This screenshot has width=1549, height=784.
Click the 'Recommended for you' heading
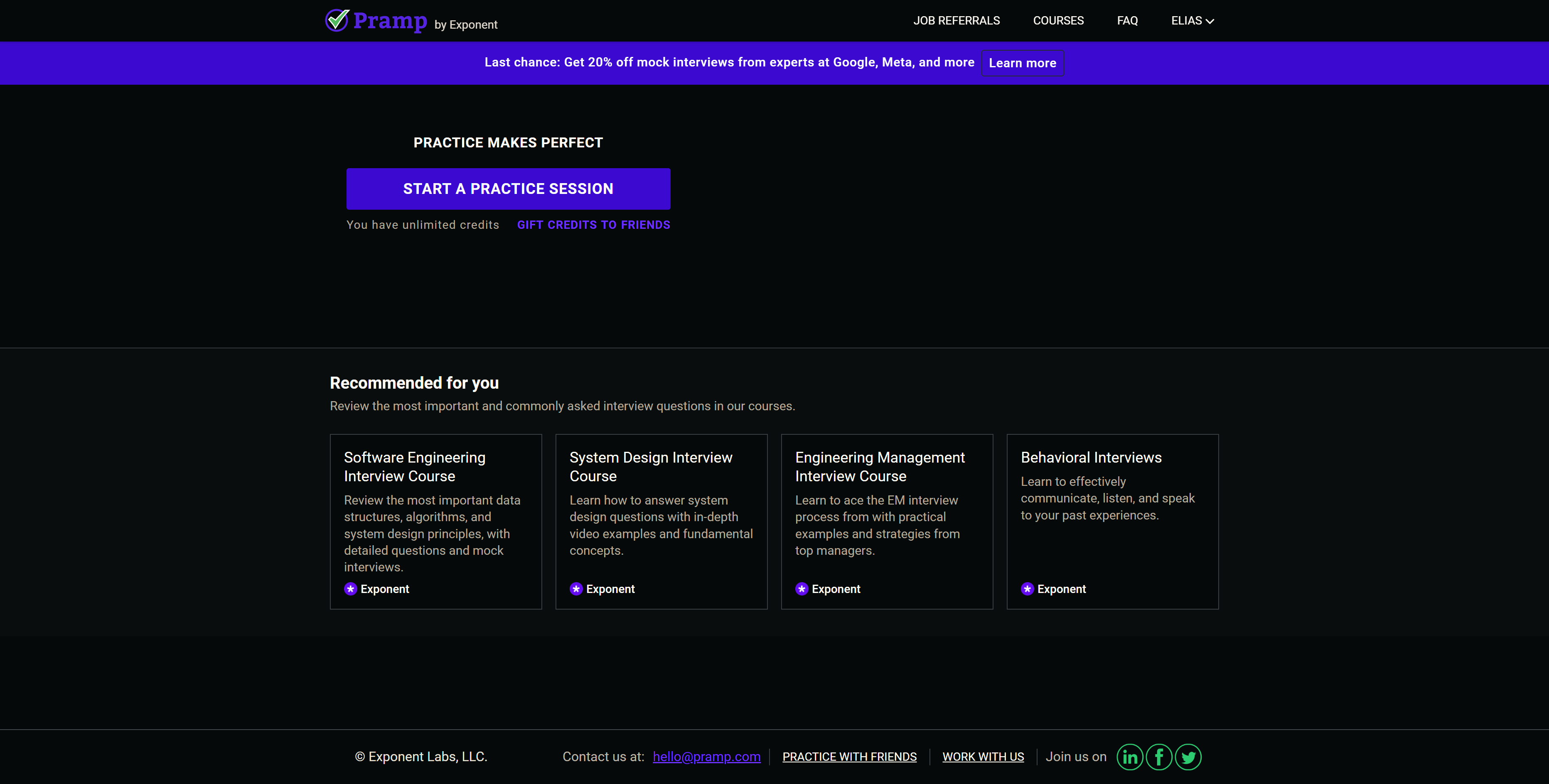[x=414, y=383]
